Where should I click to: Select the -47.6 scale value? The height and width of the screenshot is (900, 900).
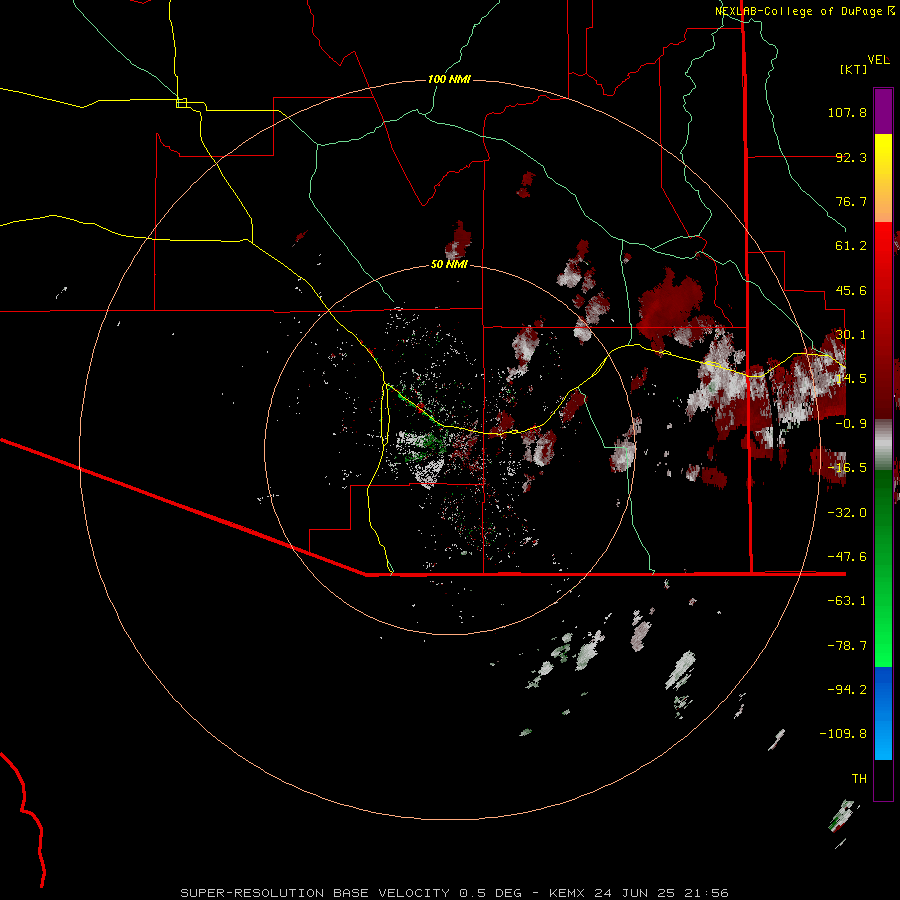click(847, 557)
